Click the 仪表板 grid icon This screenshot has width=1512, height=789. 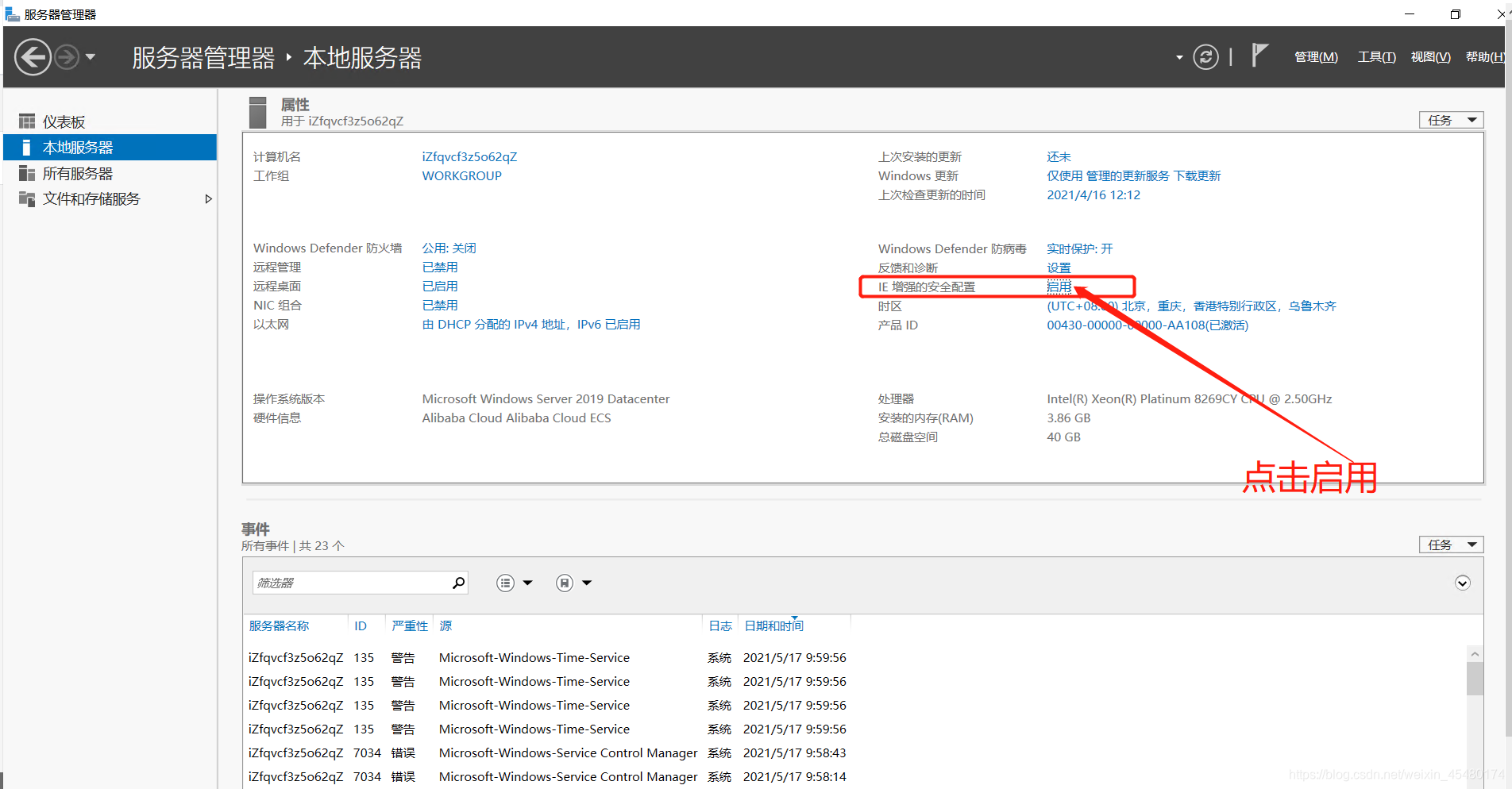point(27,121)
